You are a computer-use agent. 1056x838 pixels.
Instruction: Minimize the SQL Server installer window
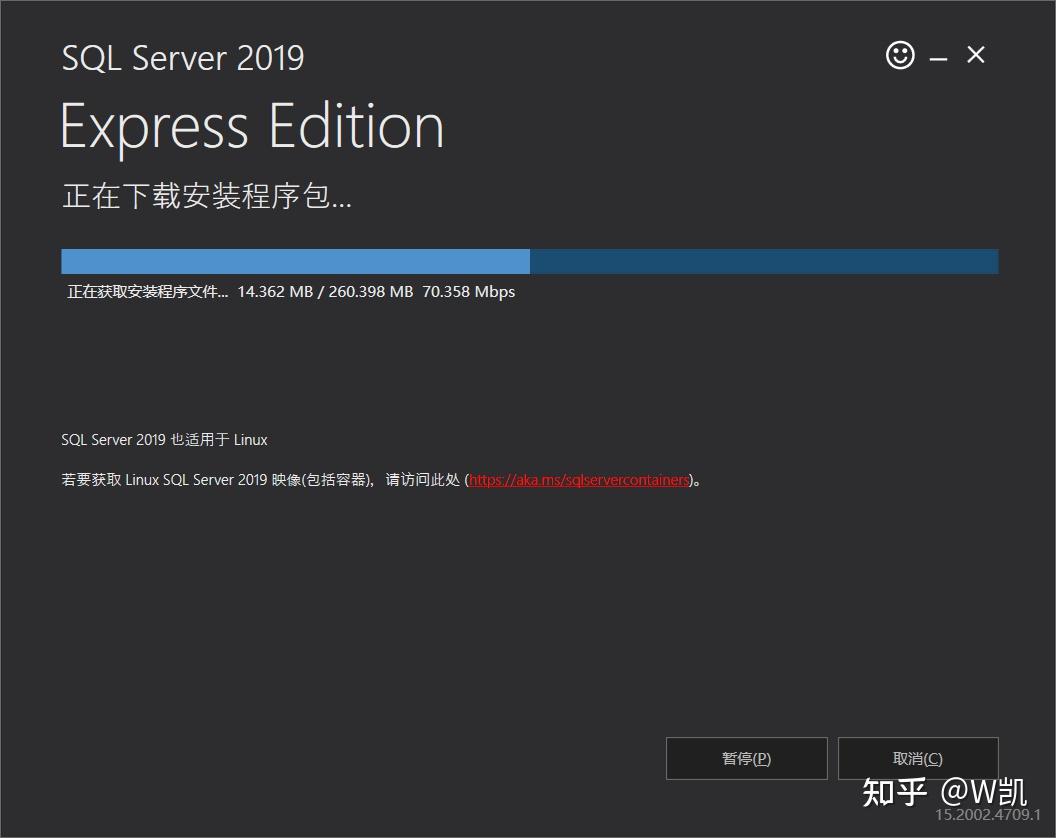pyautogui.click(x=938, y=59)
